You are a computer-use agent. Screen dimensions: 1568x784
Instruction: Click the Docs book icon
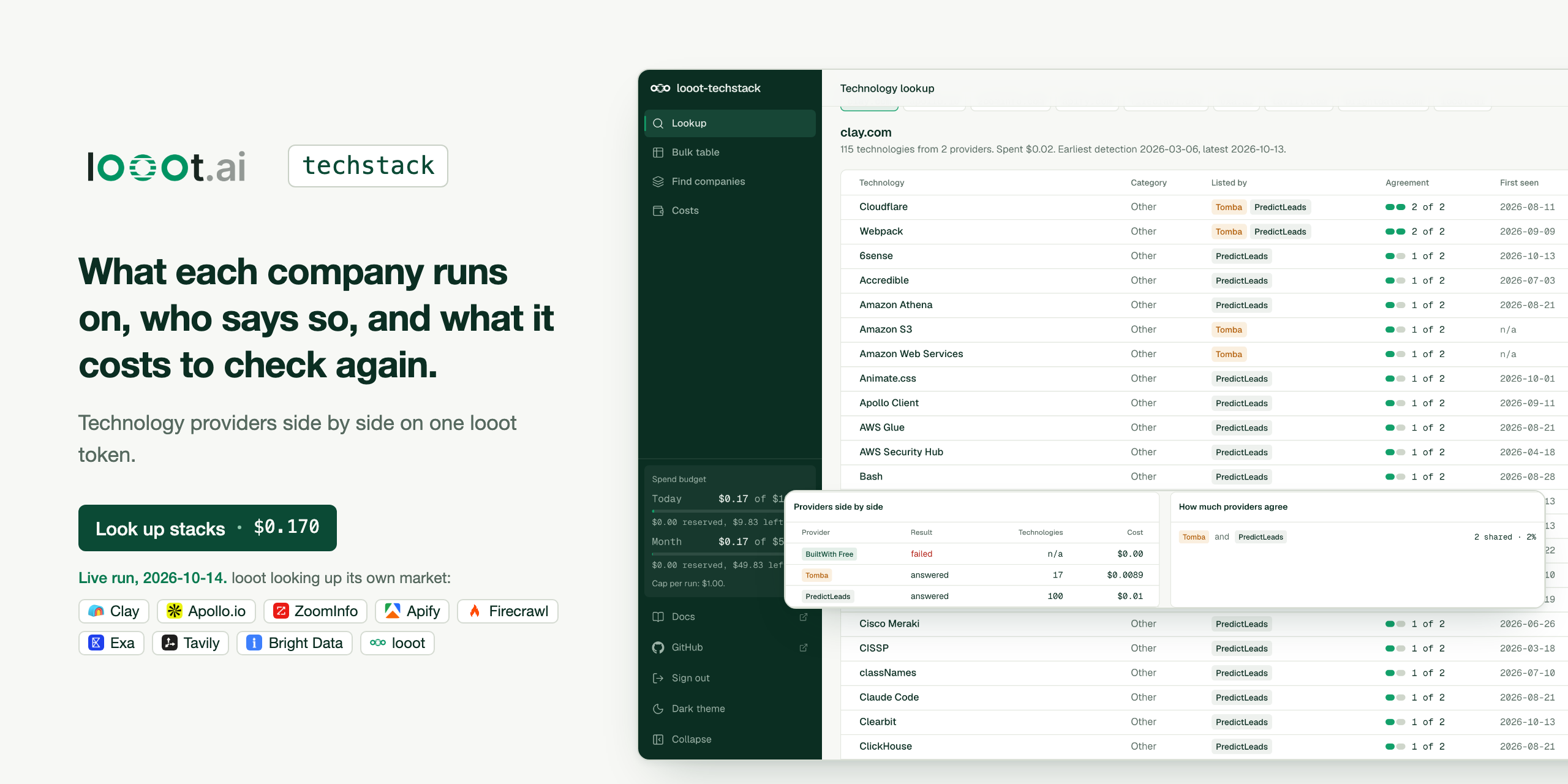[x=658, y=617]
